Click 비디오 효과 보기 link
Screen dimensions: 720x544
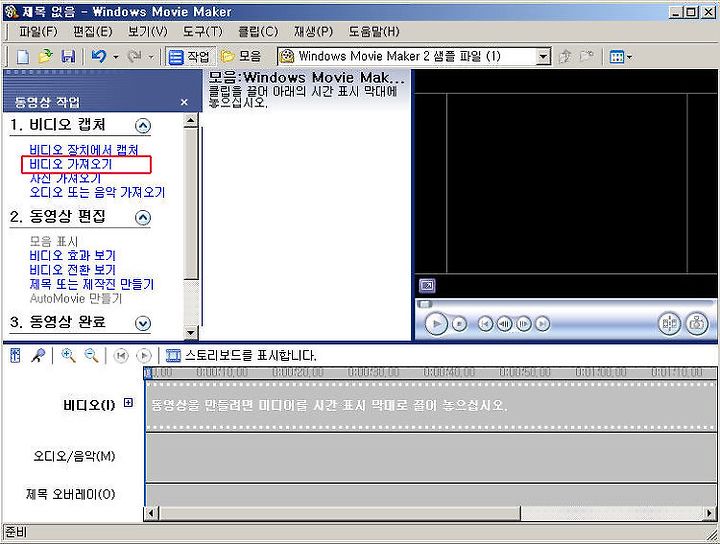(x=72, y=255)
